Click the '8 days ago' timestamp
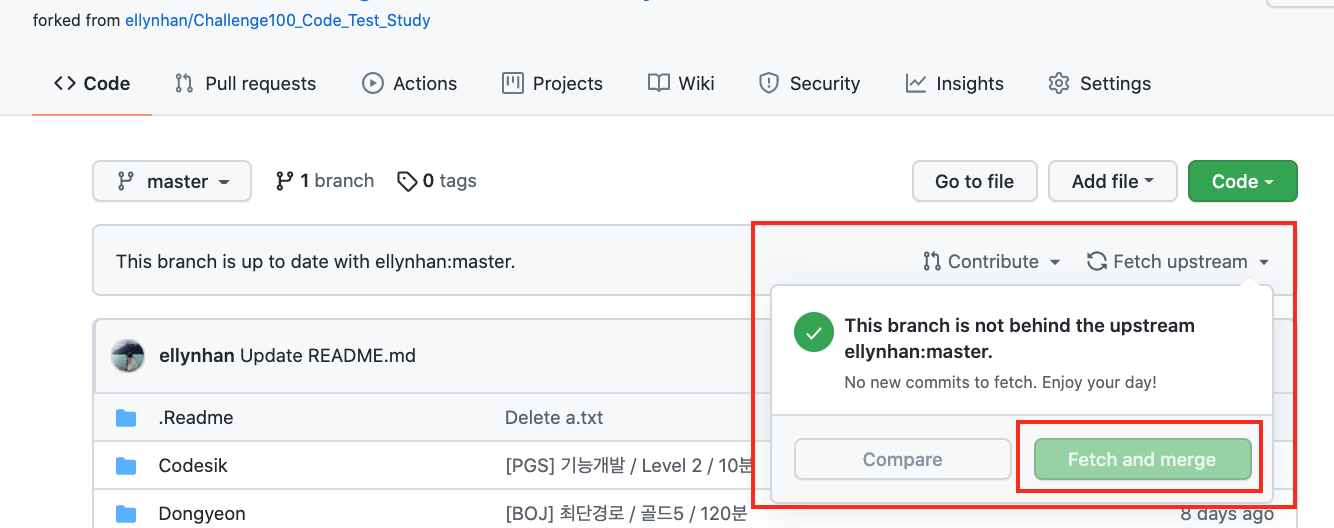 click(1227, 513)
